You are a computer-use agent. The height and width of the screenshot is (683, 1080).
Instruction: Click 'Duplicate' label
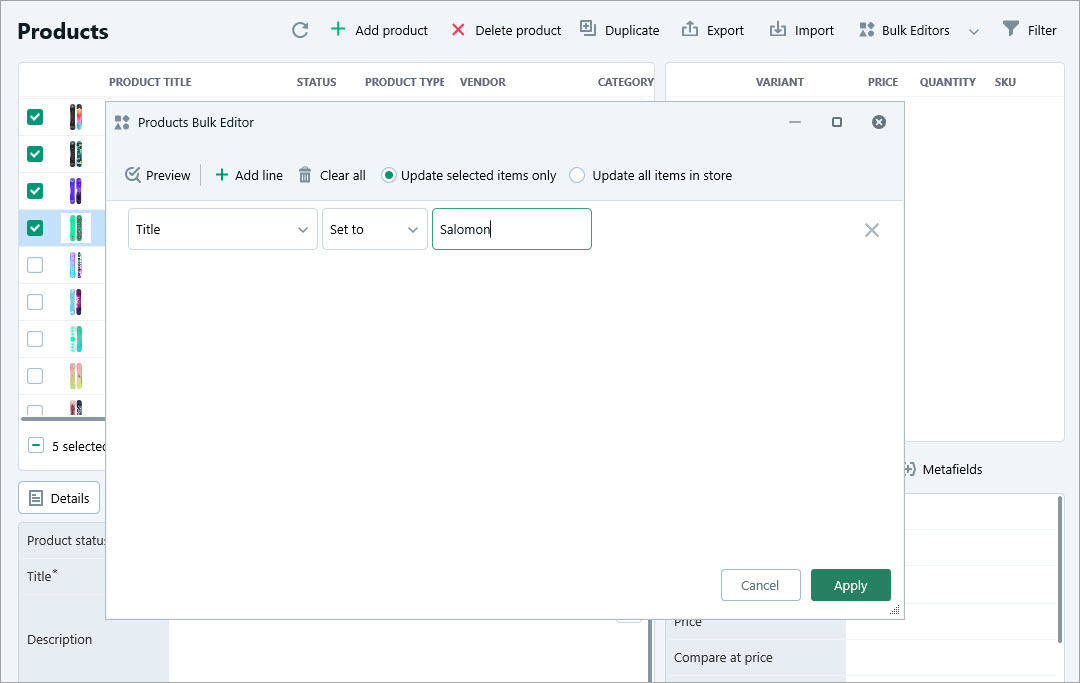click(x=632, y=30)
